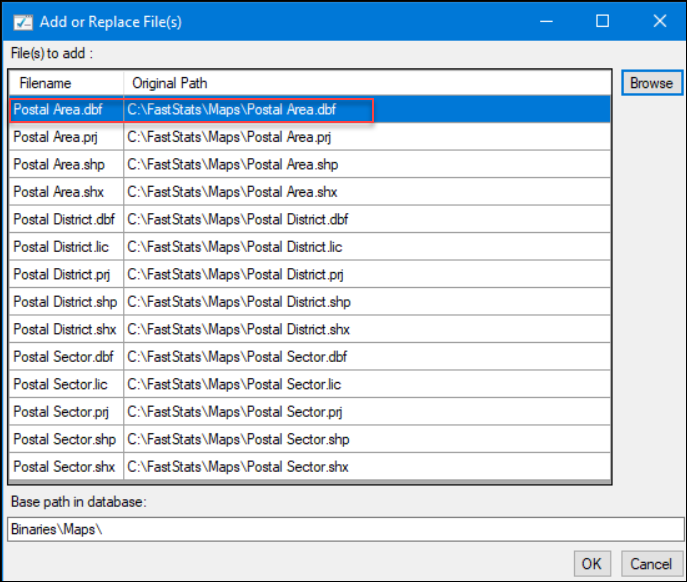Select the Postal Sector.lic filename
This screenshot has height=582, width=687.
pyautogui.click(x=60, y=385)
